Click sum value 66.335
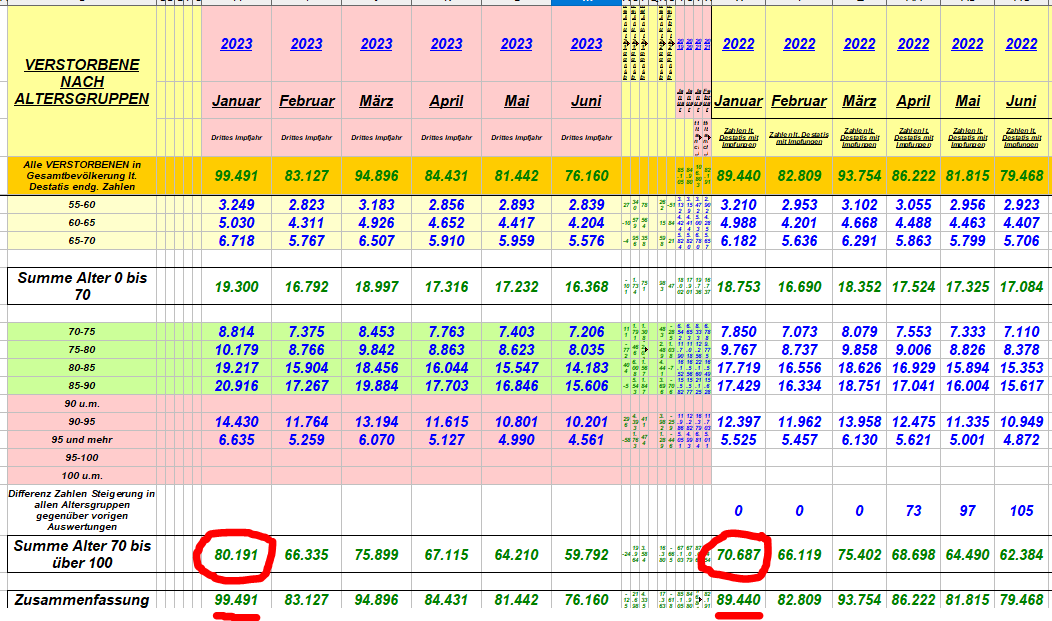 [x=307, y=555]
